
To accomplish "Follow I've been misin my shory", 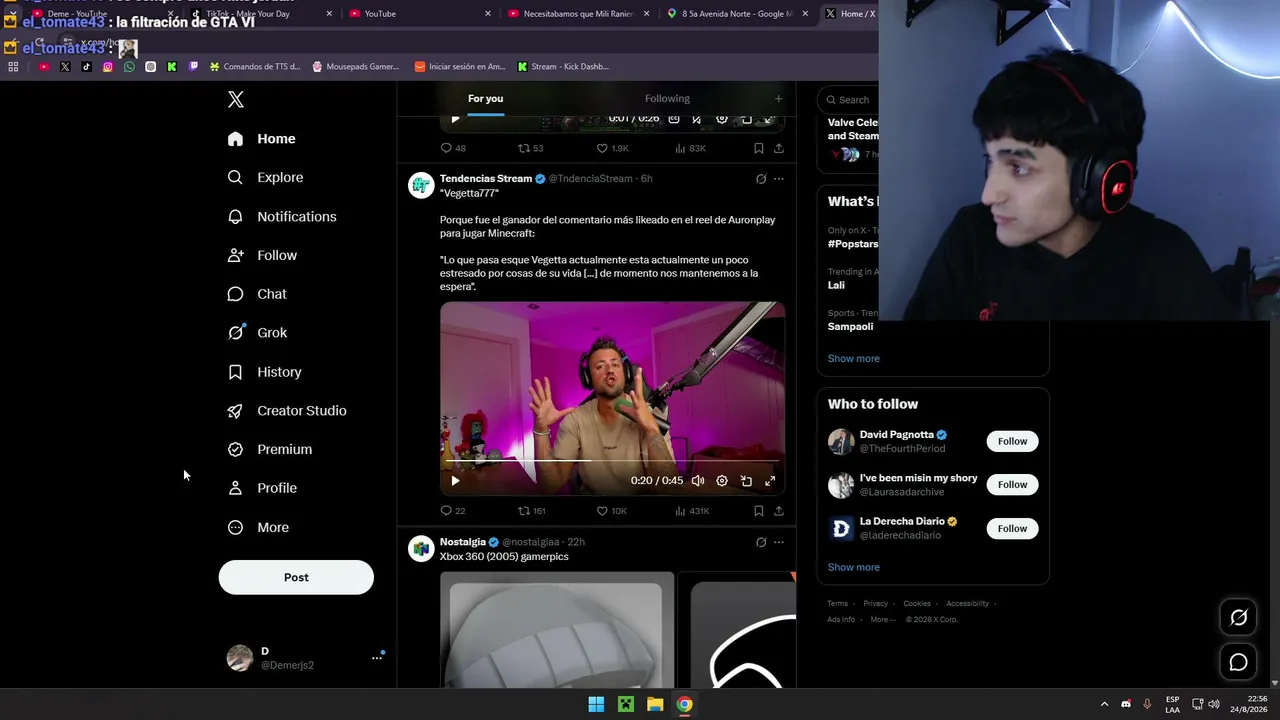I will pyautogui.click(x=1012, y=485).
